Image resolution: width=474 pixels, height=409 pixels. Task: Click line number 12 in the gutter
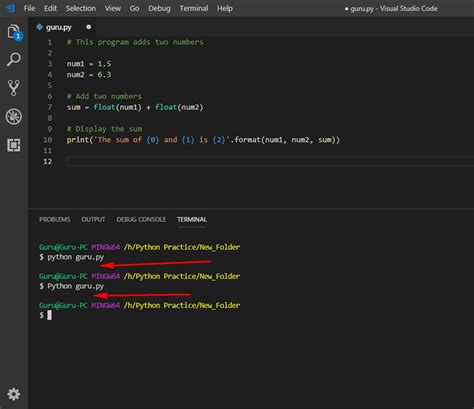tap(48, 161)
